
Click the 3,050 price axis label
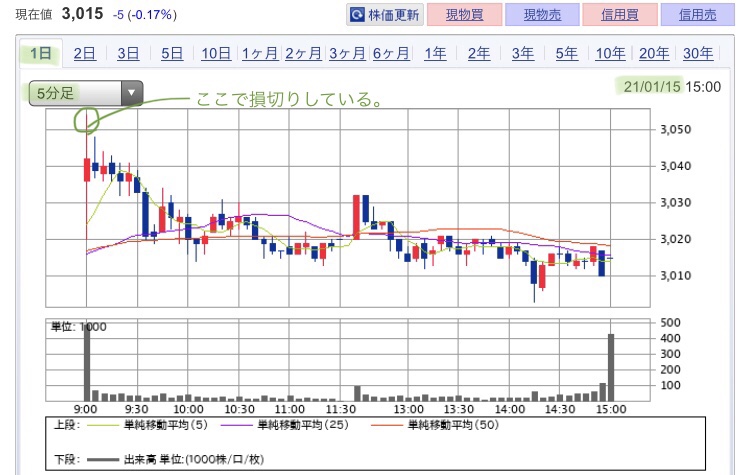pyautogui.click(x=676, y=130)
